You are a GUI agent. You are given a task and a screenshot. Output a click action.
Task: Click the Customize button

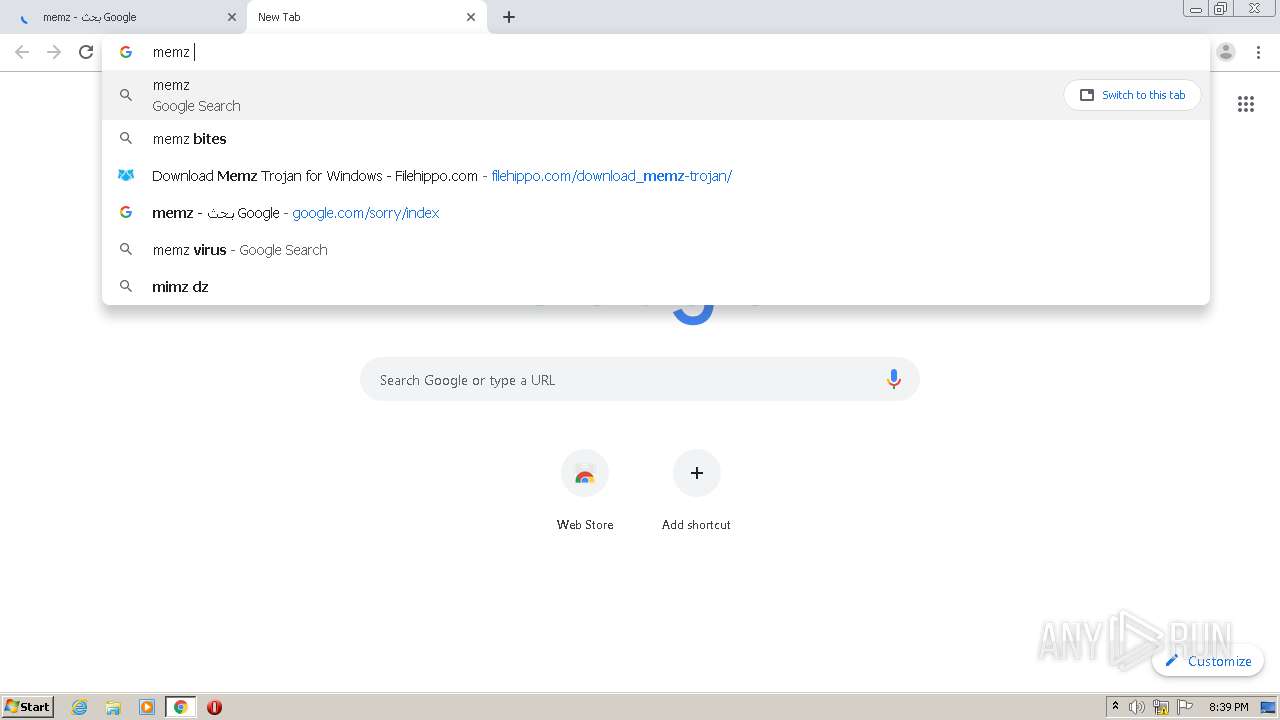tap(1208, 661)
